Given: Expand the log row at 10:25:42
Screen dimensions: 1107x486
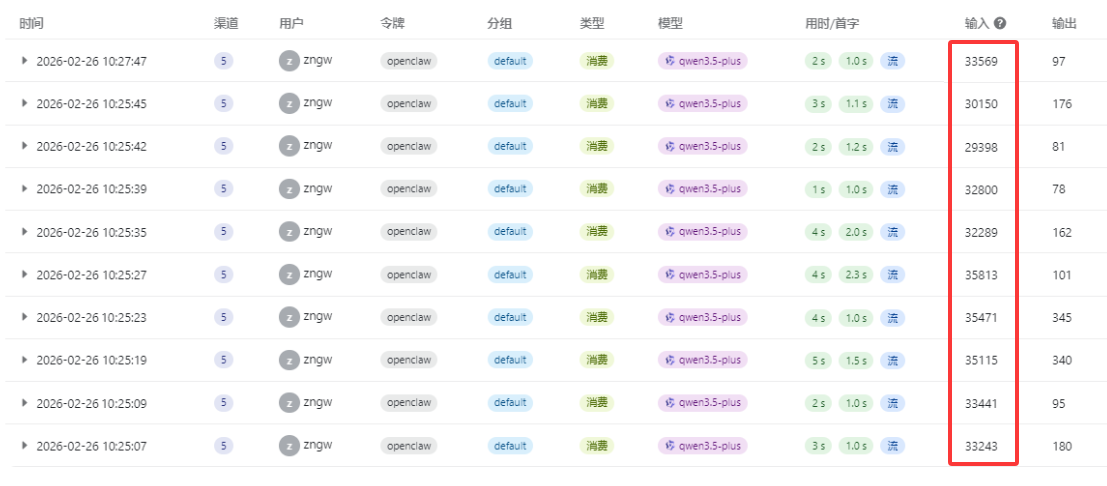Looking at the screenshot, I should point(25,146).
